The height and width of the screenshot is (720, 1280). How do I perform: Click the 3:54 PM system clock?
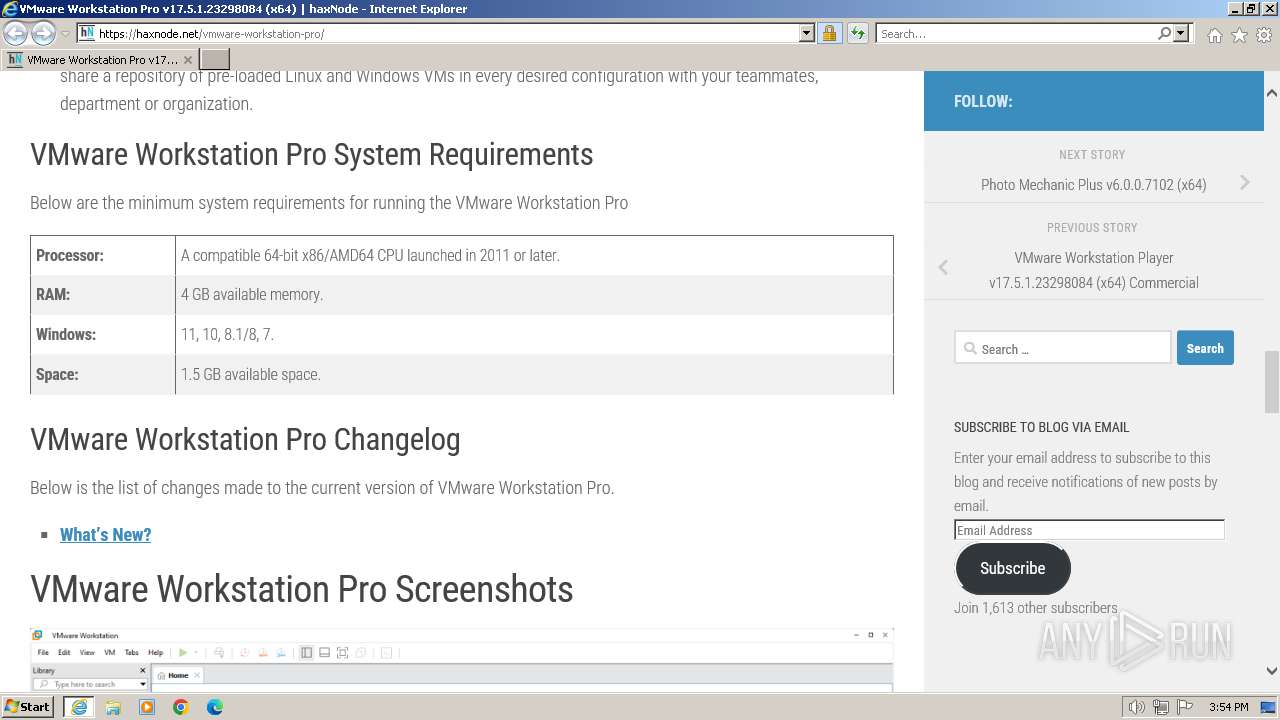tap(1229, 707)
